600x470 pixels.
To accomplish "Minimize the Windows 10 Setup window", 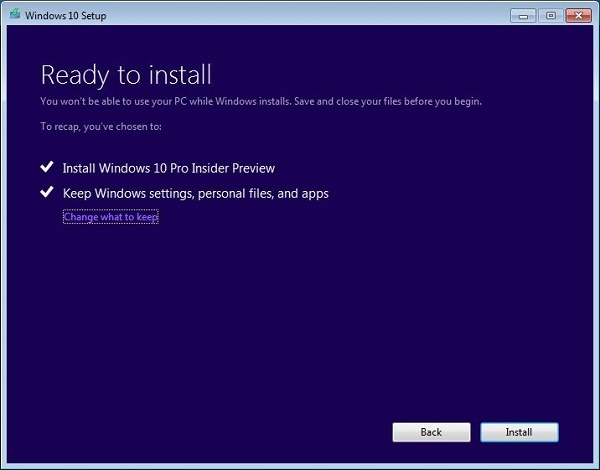I will pyautogui.click(x=523, y=16).
